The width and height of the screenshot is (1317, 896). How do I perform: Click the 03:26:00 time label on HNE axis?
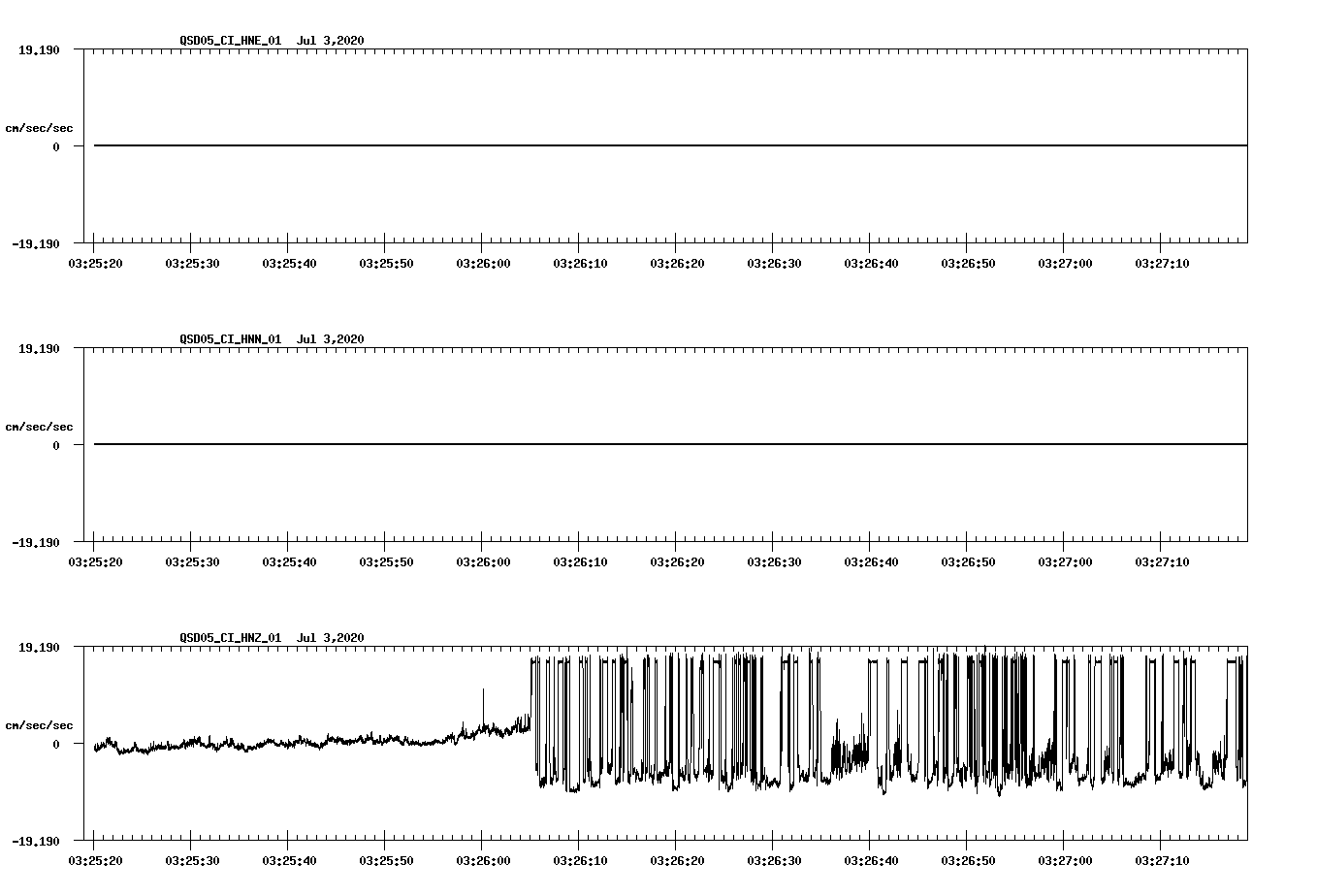point(482,264)
